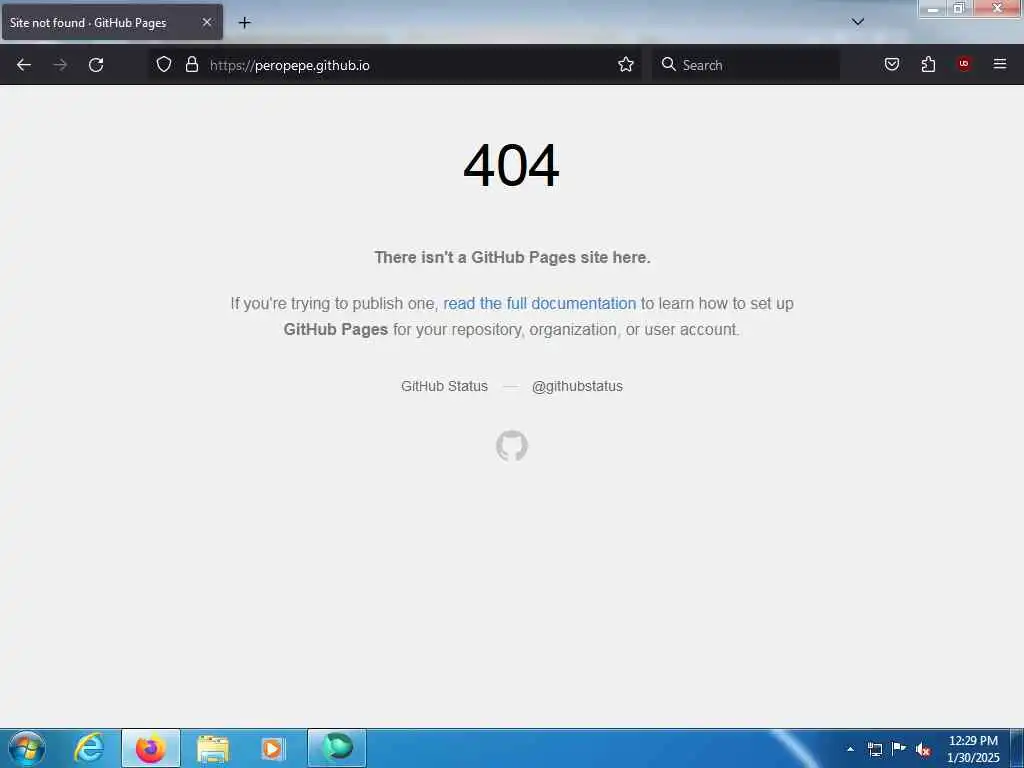Follow the GitHub Status link
This screenshot has width=1024, height=768.
pyautogui.click(x=444, y=386)
